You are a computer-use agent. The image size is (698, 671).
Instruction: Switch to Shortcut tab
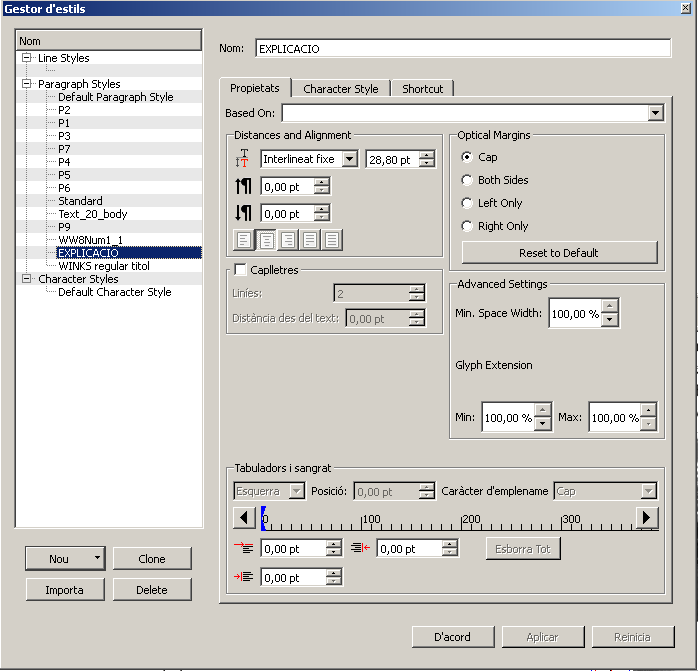tap(422, 89)
